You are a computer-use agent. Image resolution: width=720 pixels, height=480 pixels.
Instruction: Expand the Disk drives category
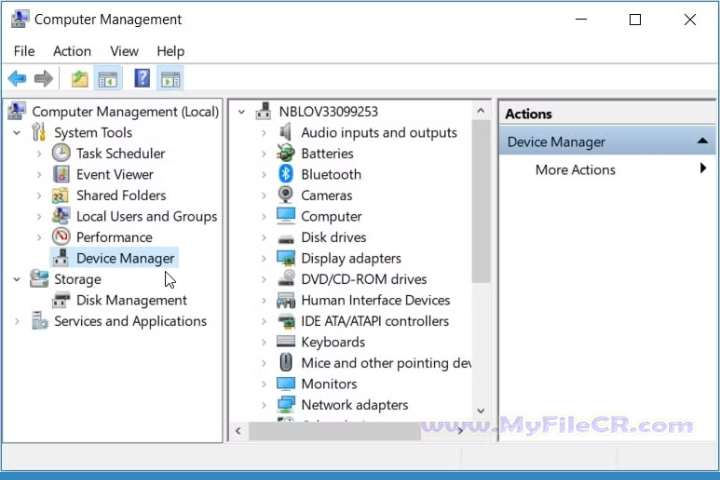point(264,237)
